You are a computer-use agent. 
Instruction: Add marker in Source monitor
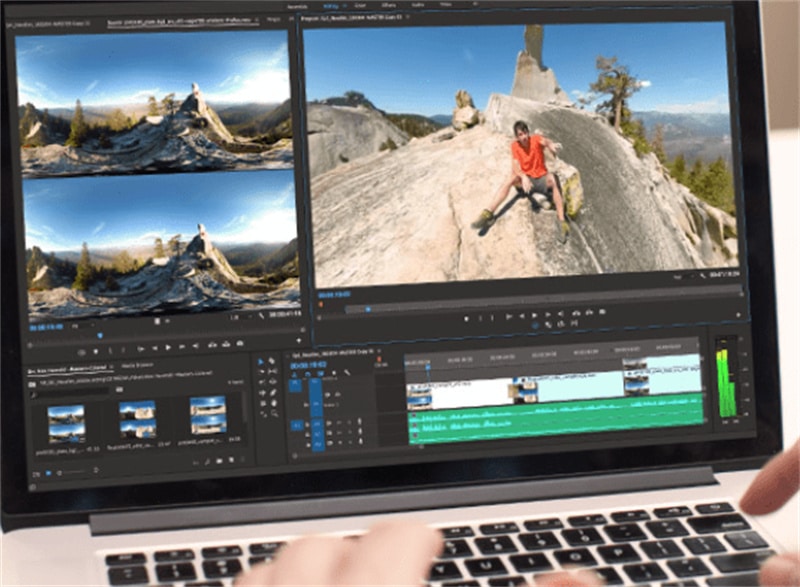(x=95, y=351)
